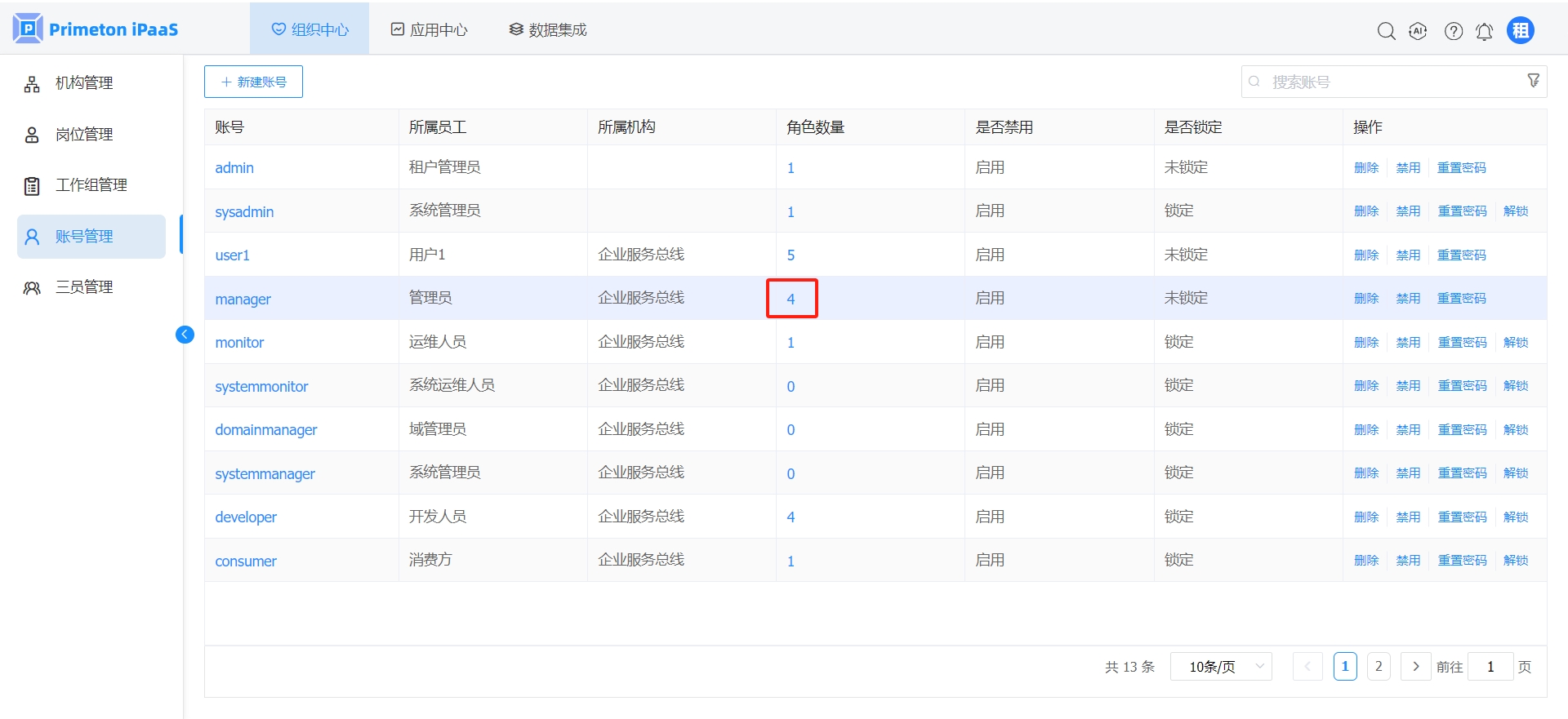Click the filter funnel icon in search box
The image size is (1568, 719).
coord(1533,80)
